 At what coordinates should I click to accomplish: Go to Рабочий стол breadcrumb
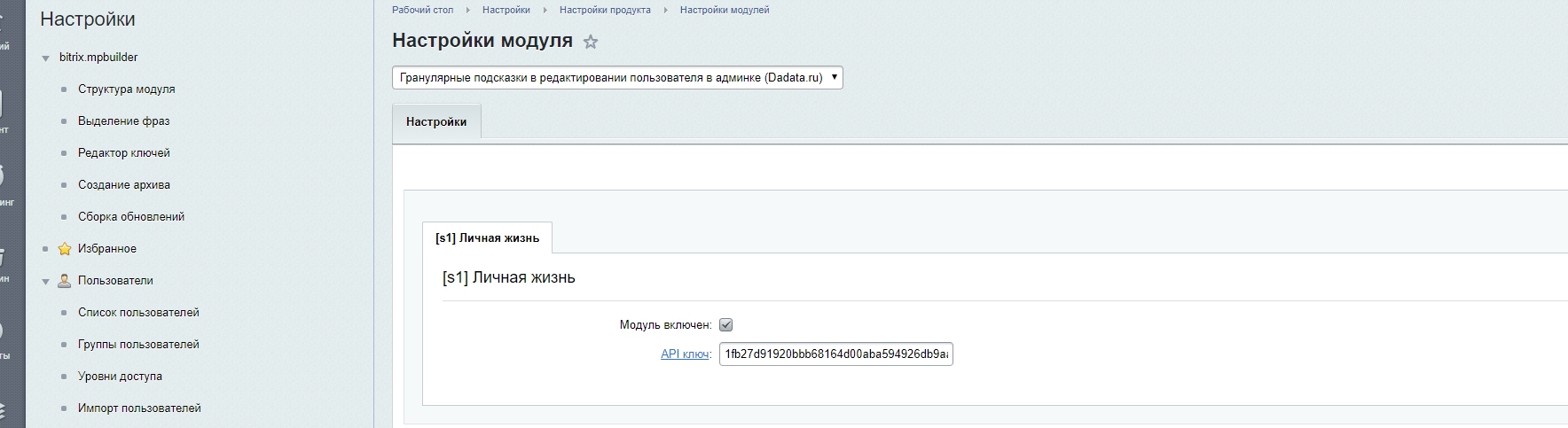click(422, 10)
